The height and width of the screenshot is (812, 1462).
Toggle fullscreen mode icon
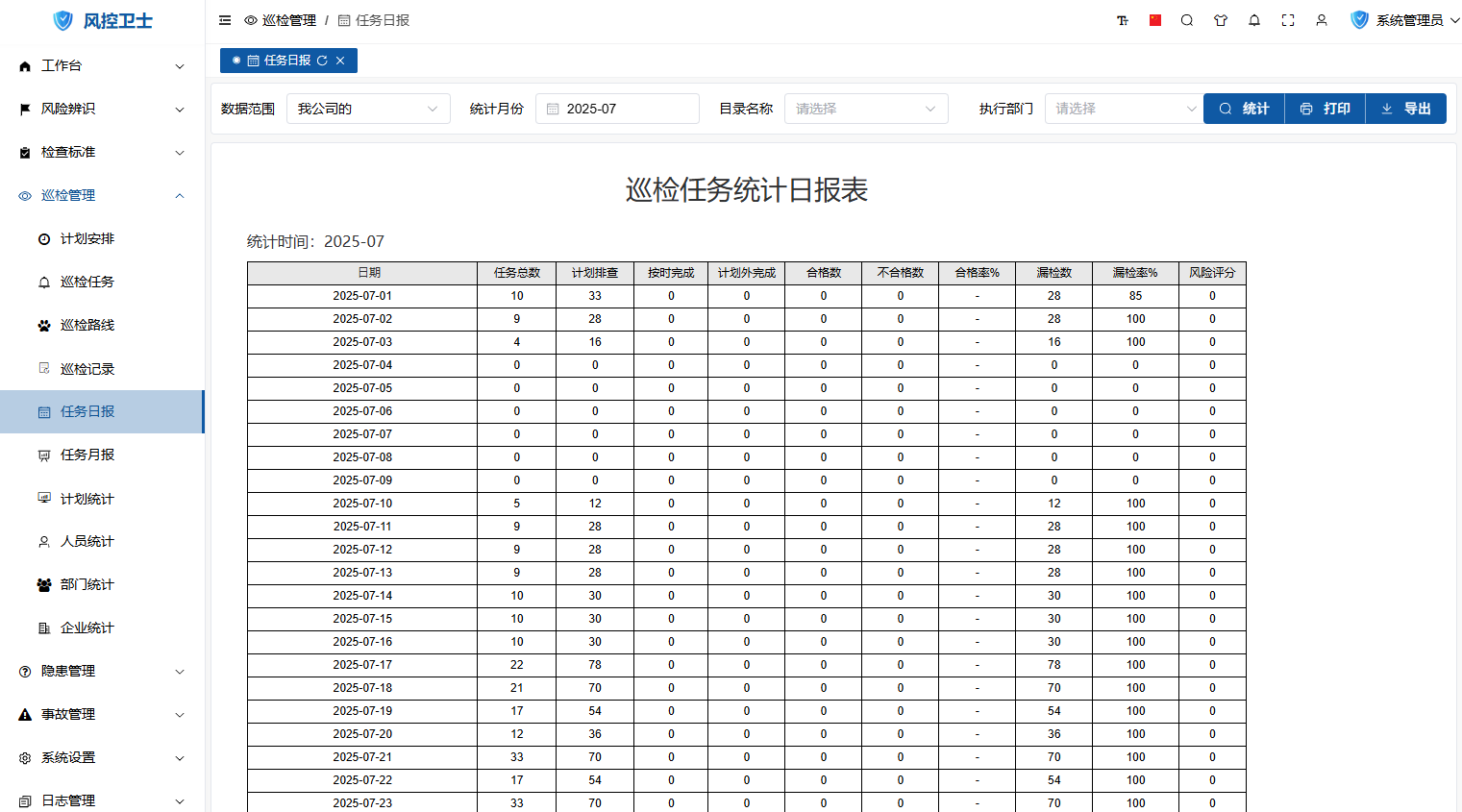(x=1288, y=20)
